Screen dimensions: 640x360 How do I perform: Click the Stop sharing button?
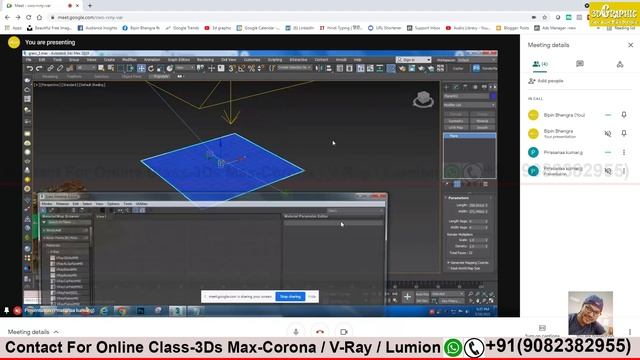click(x=290, y=296)
